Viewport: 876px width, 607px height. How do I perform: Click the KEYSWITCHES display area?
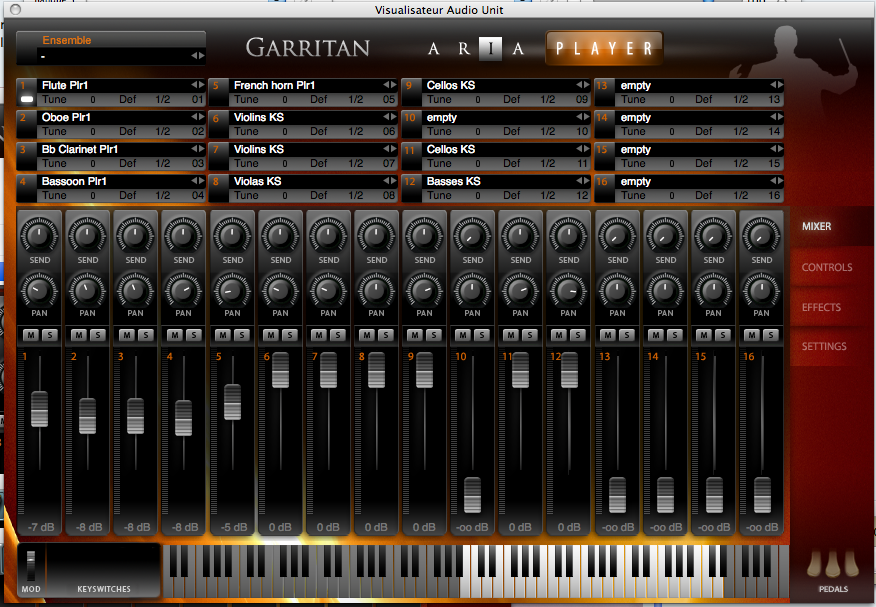104,565
